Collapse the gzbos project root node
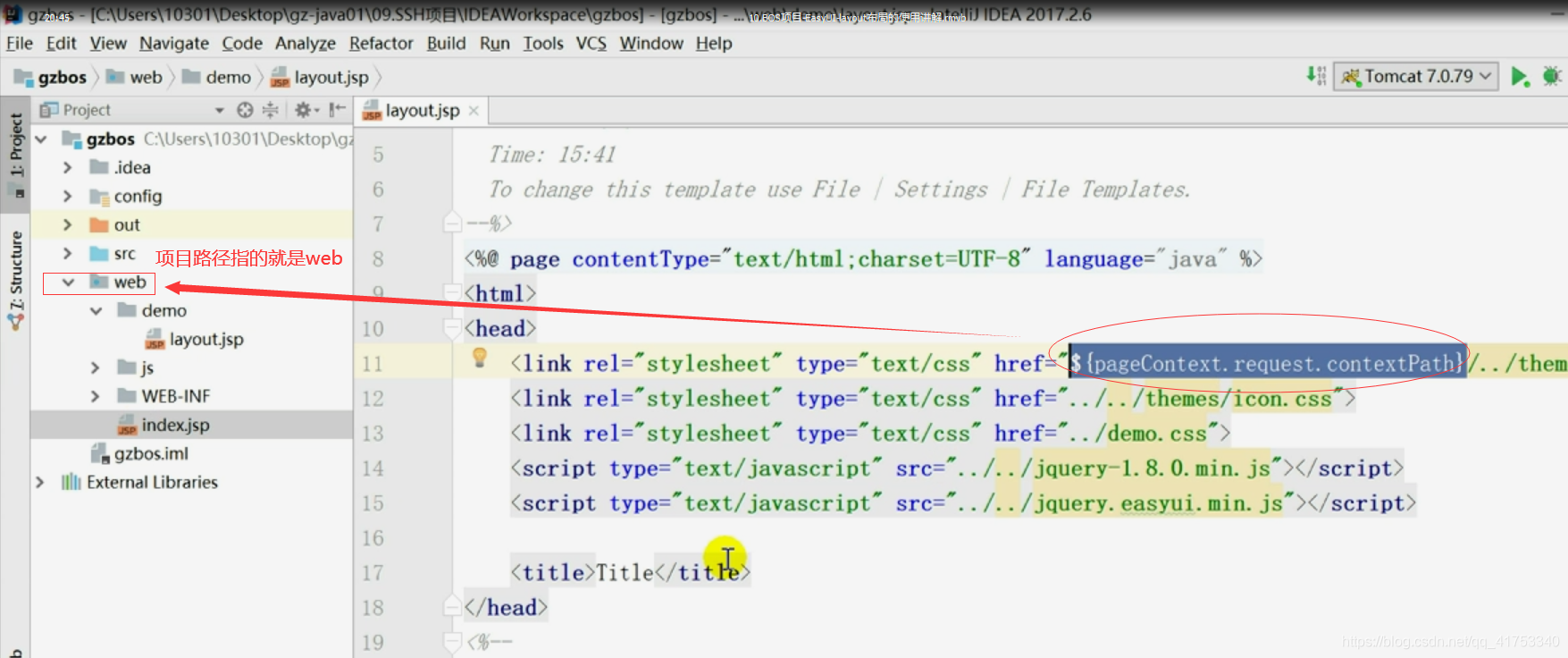The image size is (1568, 658). [x=41, y=139]
